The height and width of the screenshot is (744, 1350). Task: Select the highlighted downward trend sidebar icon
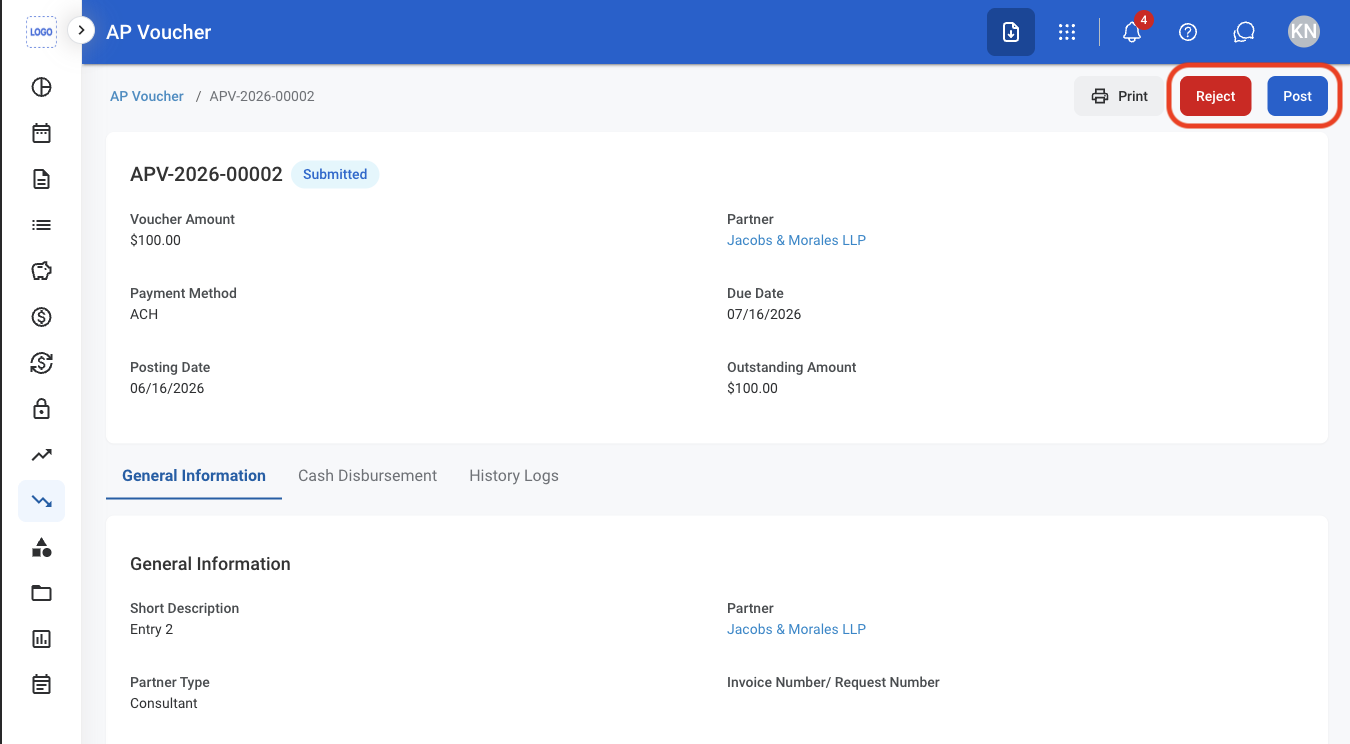[x=41, y=501]
